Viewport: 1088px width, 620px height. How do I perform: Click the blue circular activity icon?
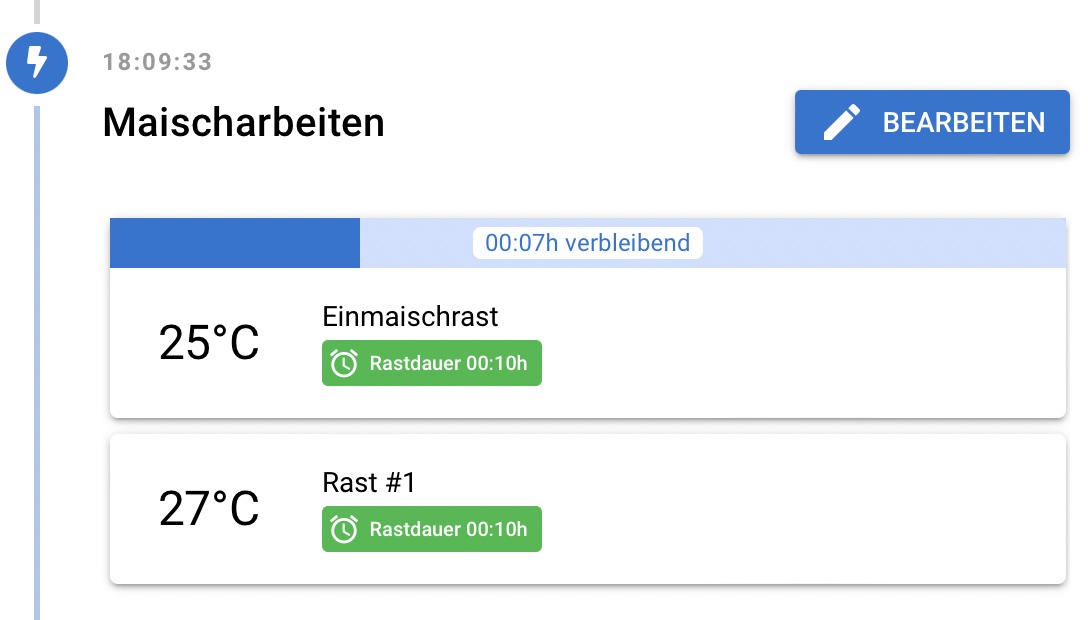(x=37, y=63)
